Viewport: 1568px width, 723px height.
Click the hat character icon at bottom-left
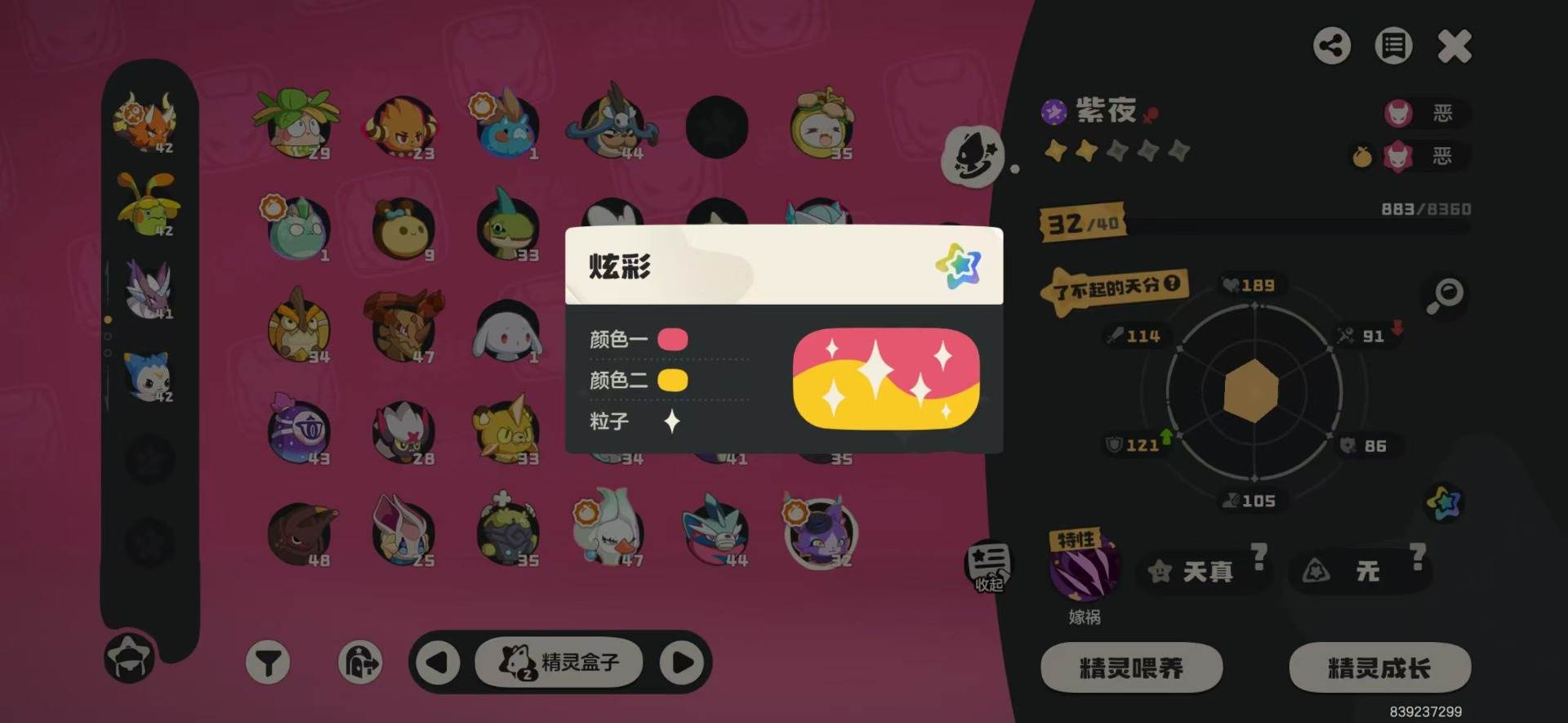tap(129, 658)
